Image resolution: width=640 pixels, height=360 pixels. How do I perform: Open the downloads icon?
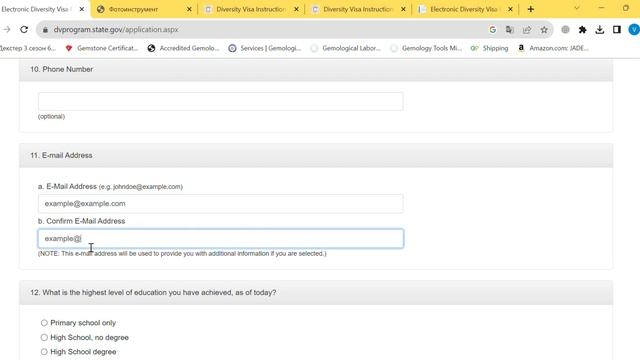pyautogui.click(x=600, y=29)
